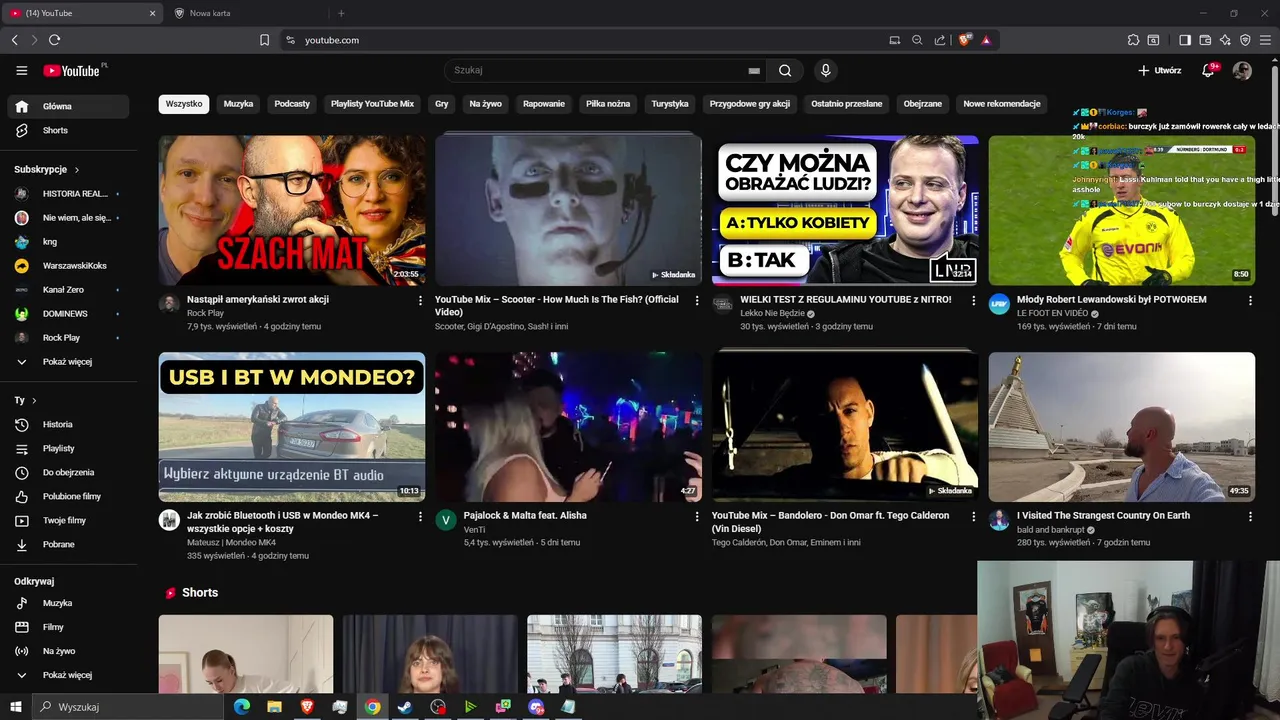Image resolution: width=1280 pixels, height=720 pixels.
Task: Open title I Visited The Strangest Country On Earth
Action: [1103, 516]
